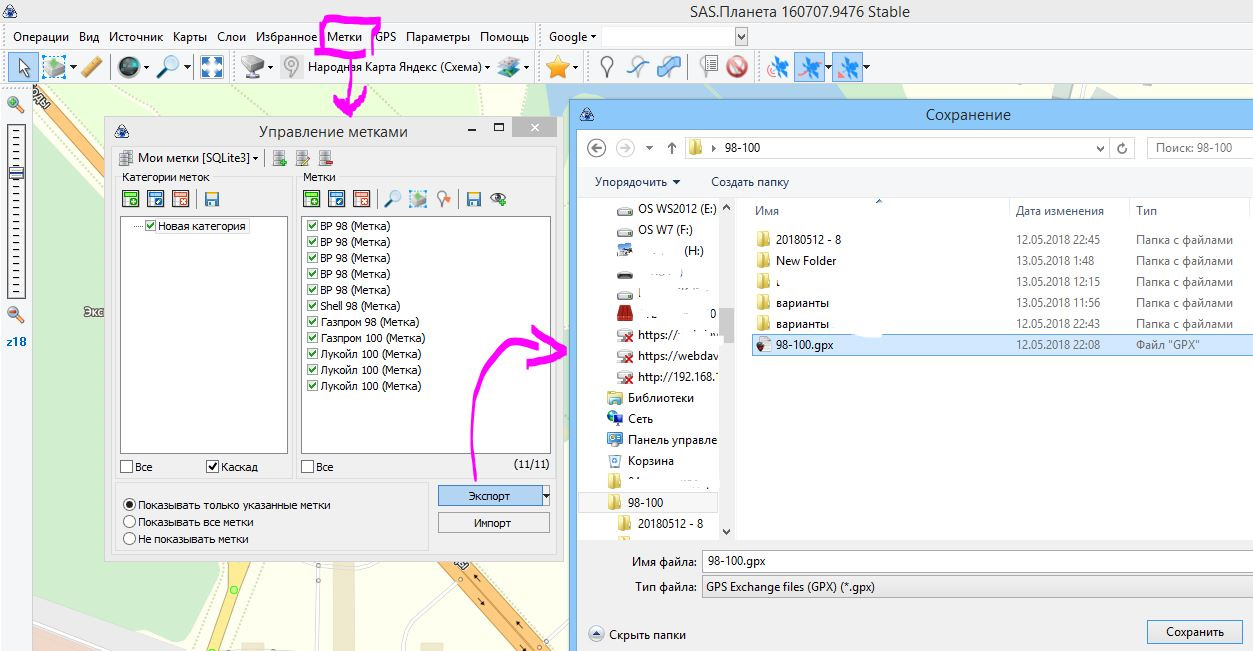1253x651 pixels.
Task: Click Создать папку in save dialog
Action: pos(750,182)
